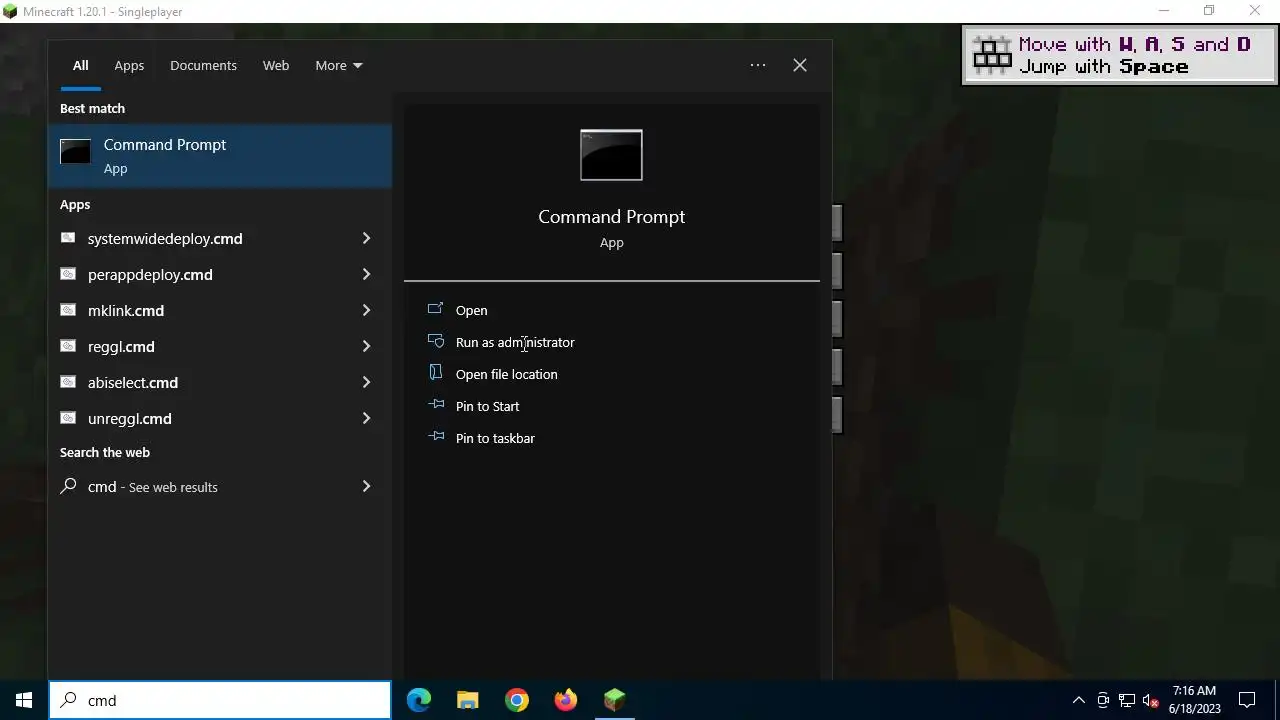
Task: Click the abiselect.cmd file icon
Action: (68, 382)
